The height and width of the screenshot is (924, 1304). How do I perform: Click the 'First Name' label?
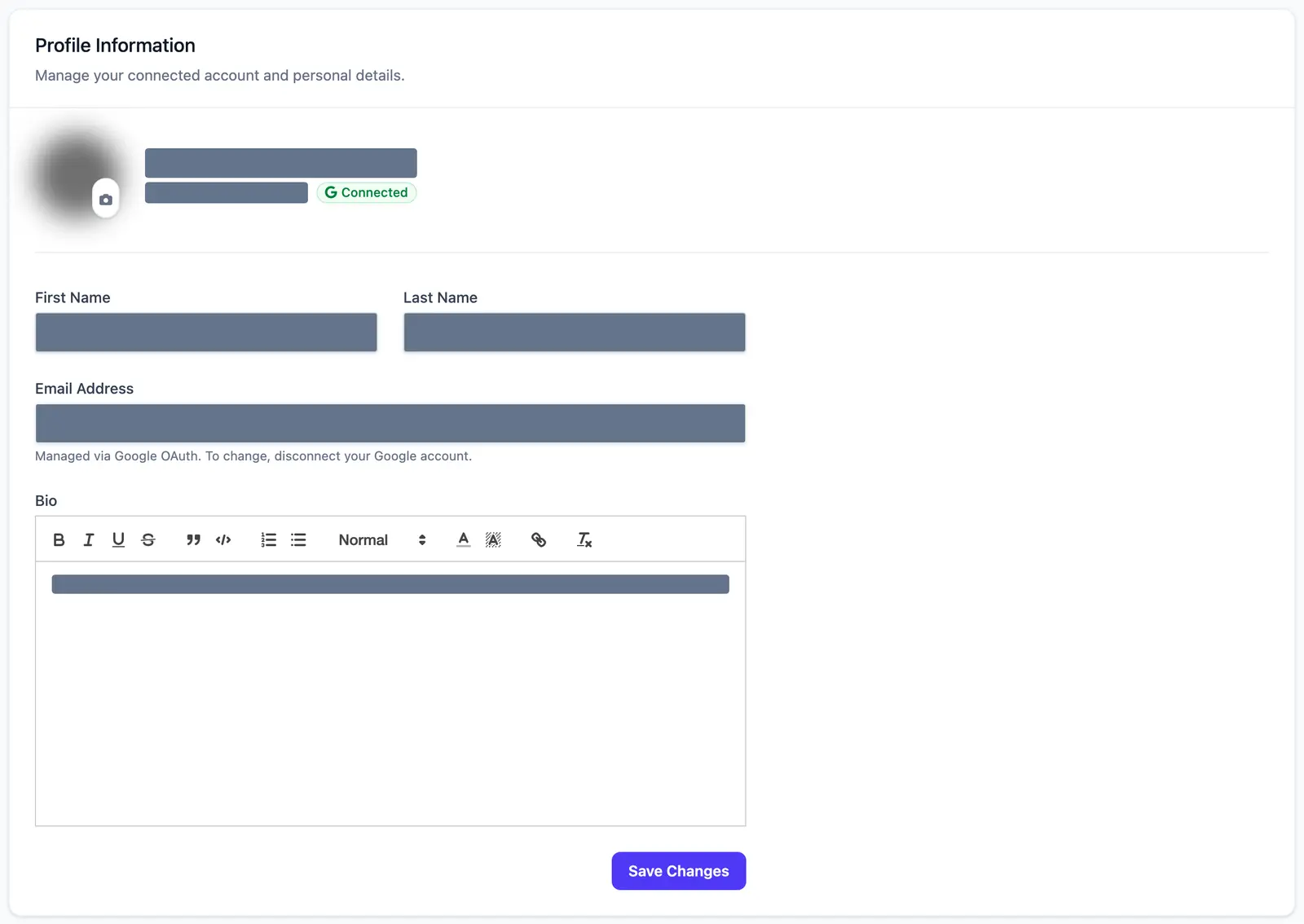(73, 297)
